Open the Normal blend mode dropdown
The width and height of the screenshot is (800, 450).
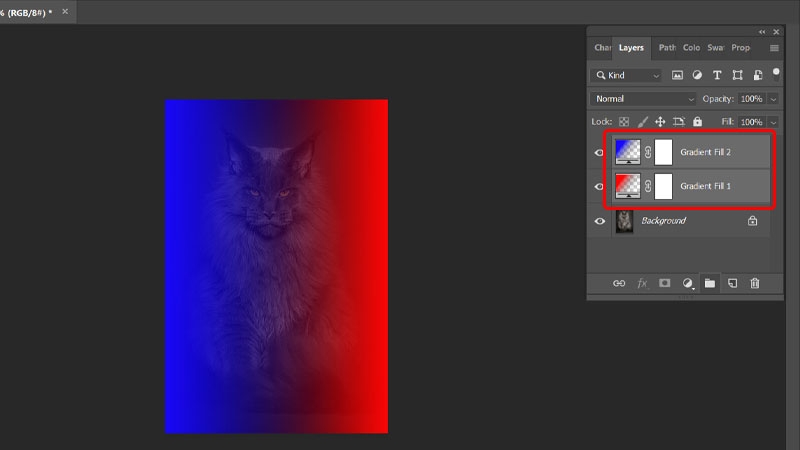pos(643,99)
